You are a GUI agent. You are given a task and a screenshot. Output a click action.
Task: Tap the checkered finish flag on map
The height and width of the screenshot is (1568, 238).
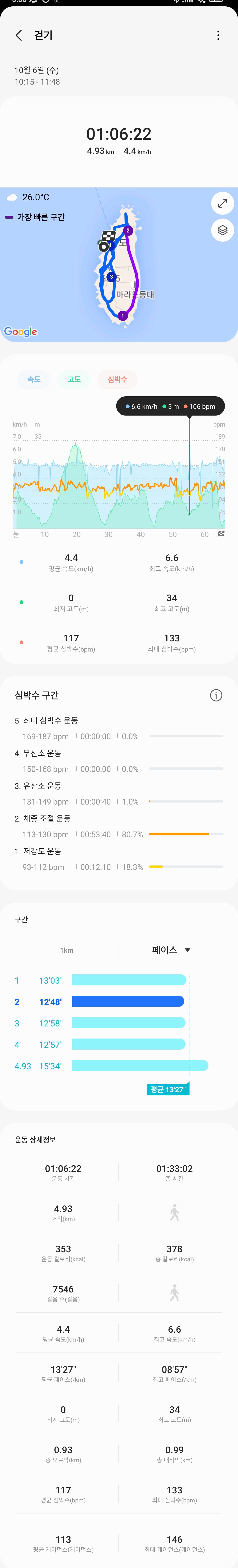pyautogui.click(x=109, y=236)
